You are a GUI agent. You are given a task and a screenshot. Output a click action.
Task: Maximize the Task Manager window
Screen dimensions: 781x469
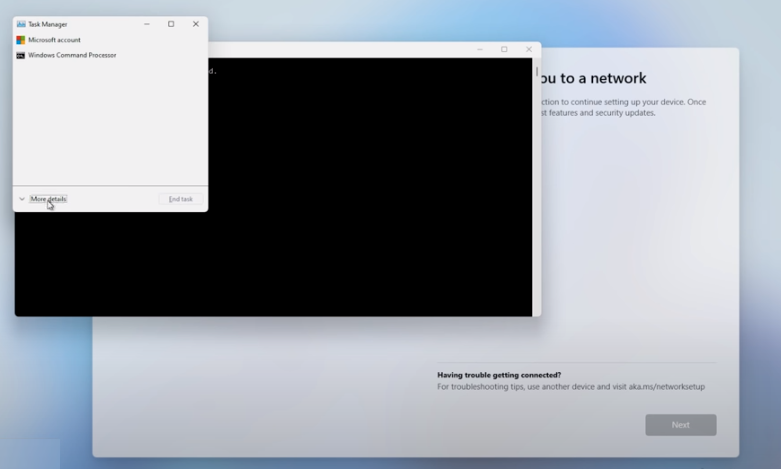click(x=171, y=24)
